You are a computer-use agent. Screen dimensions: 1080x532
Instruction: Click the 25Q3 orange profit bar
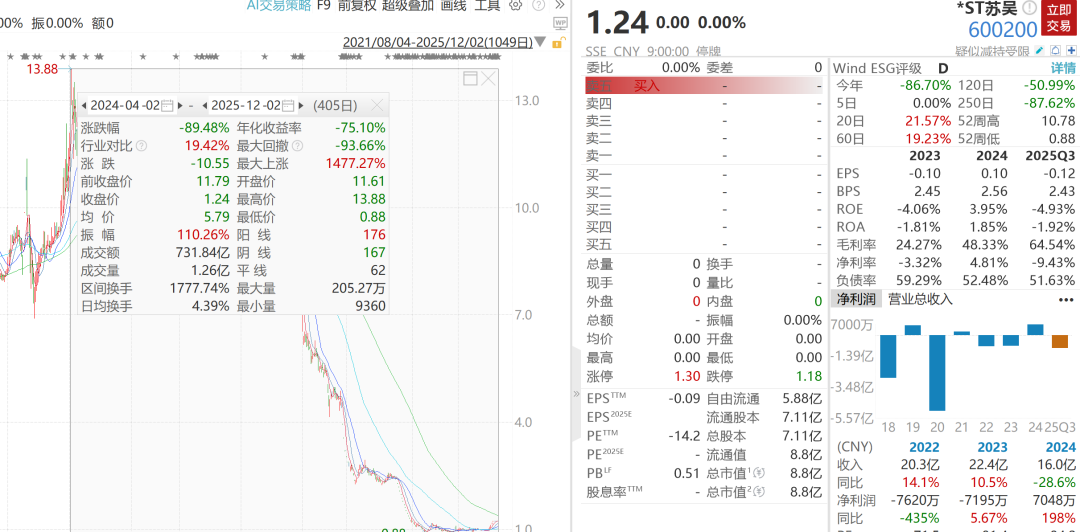pyautogui.click(x=1060, y=342)
